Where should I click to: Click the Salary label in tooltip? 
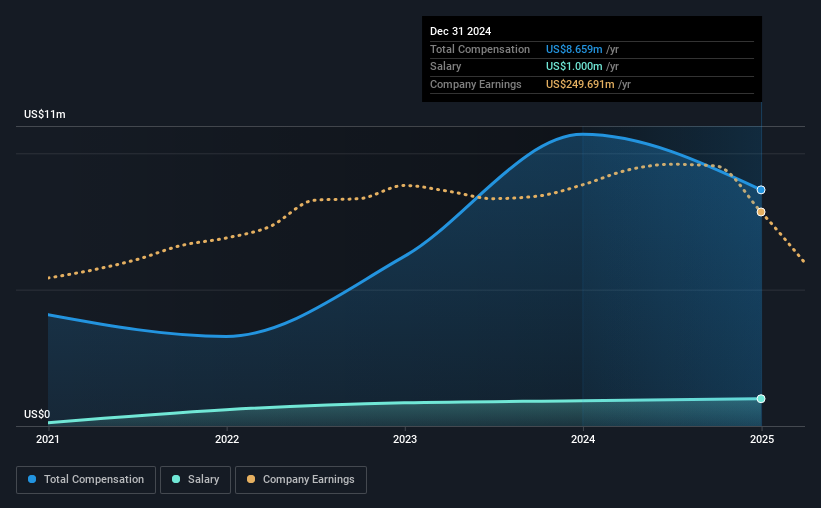pos(446,67)
